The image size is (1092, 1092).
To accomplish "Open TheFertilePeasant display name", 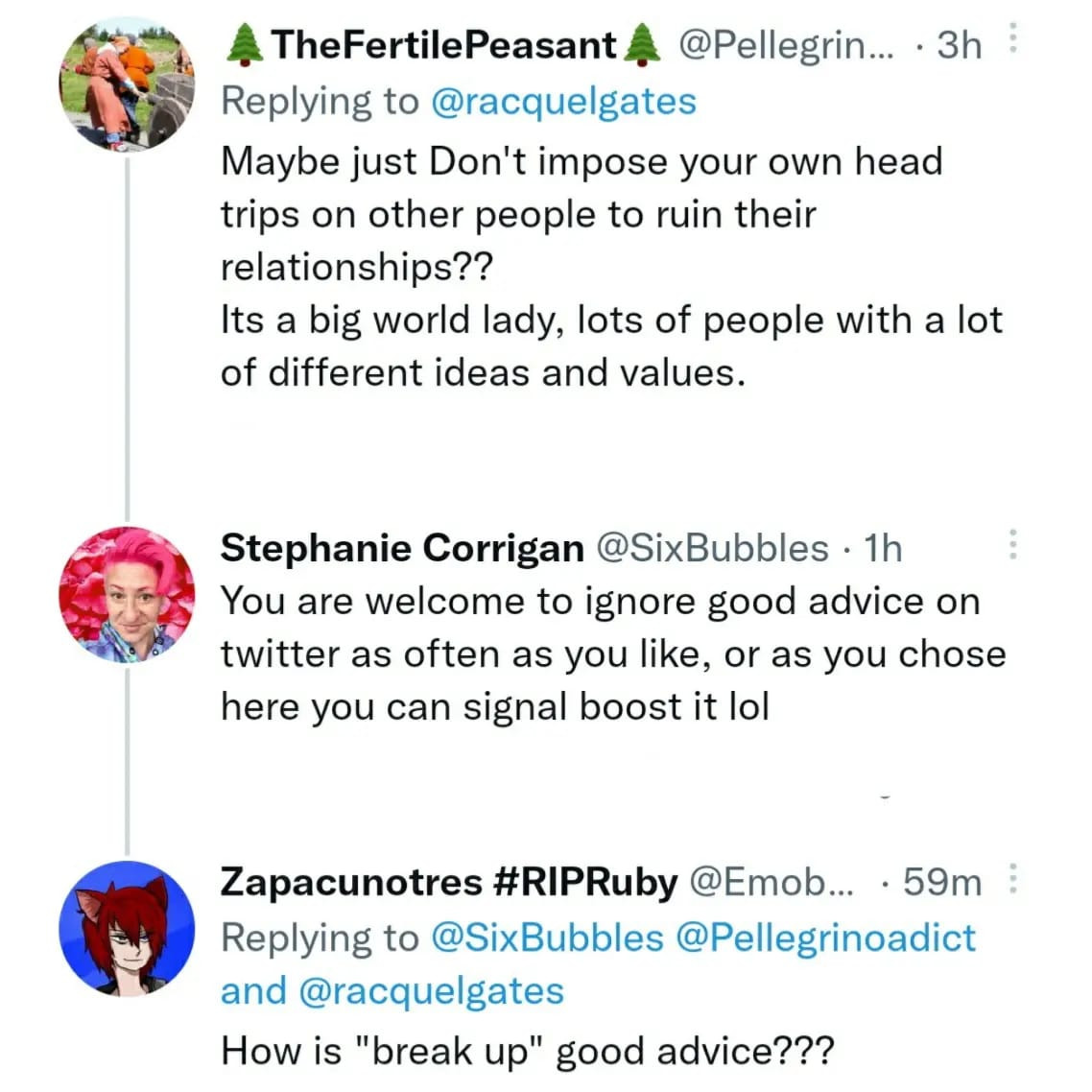I will [x=443, y=45].
